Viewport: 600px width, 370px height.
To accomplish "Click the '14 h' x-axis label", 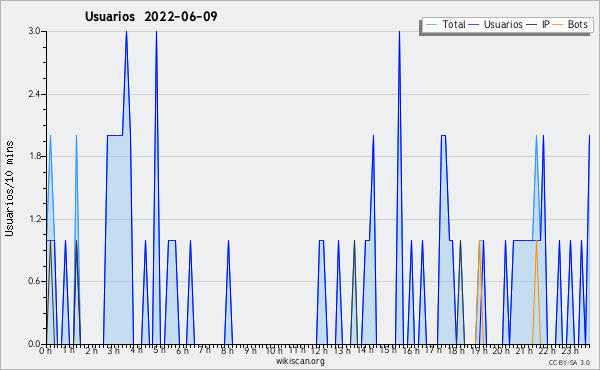I will [365, 350].
